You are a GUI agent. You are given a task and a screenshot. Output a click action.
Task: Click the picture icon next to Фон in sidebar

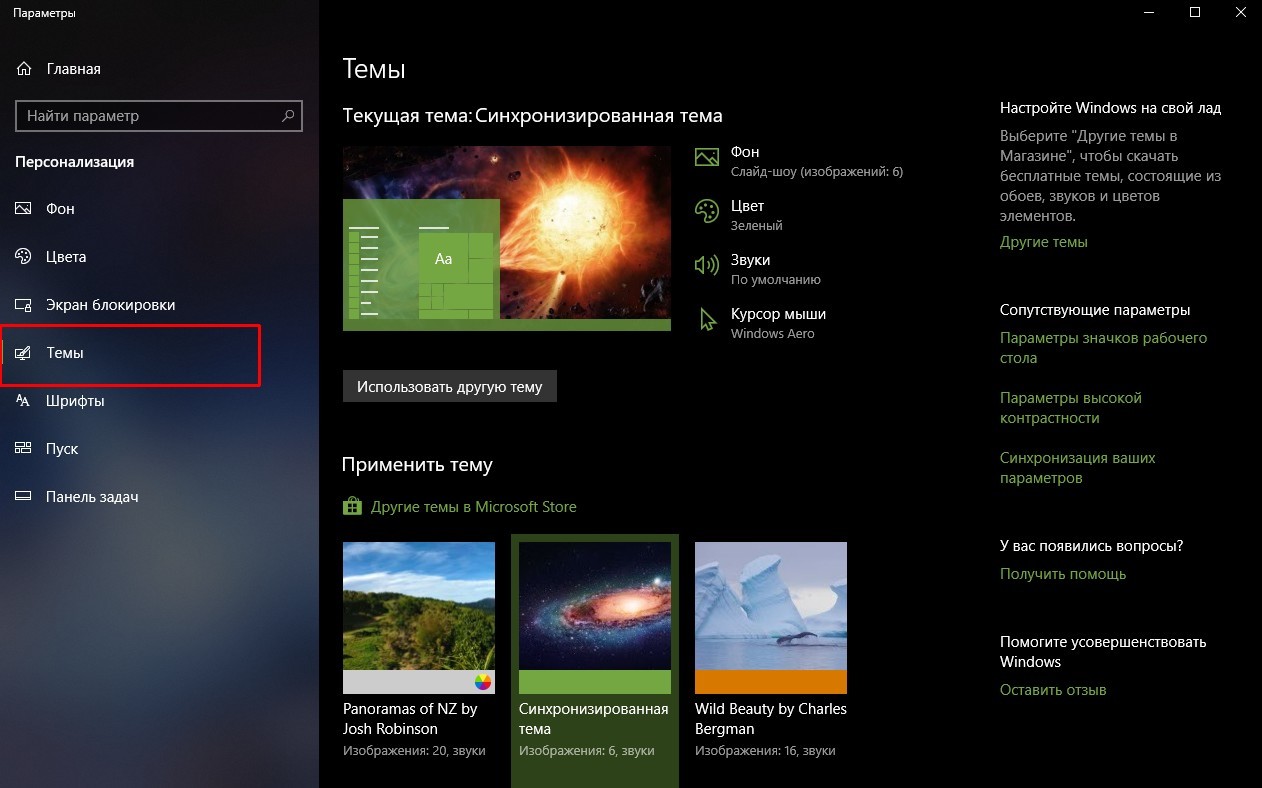click(24, 209)
